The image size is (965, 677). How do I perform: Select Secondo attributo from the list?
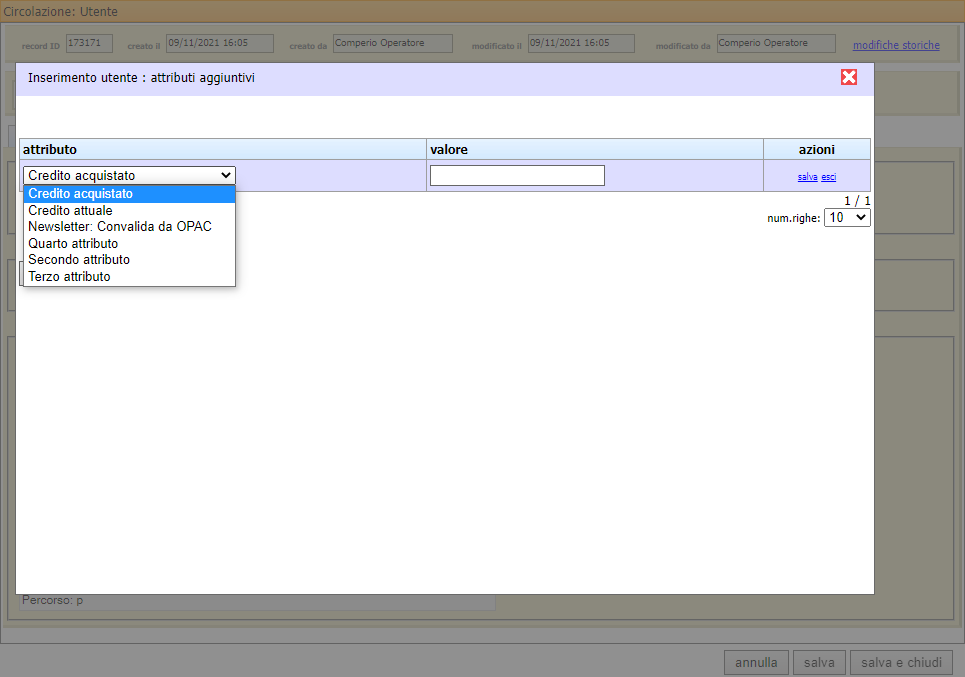pyautogui.click(x=78, y=259)
